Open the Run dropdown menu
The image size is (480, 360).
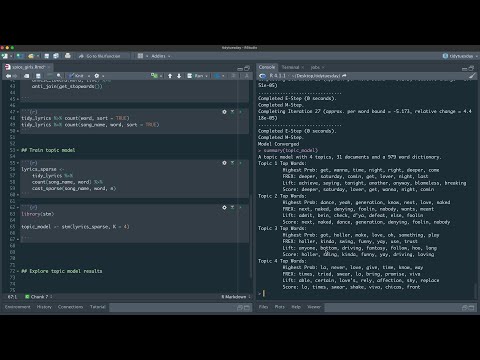[x=207, y=76]
